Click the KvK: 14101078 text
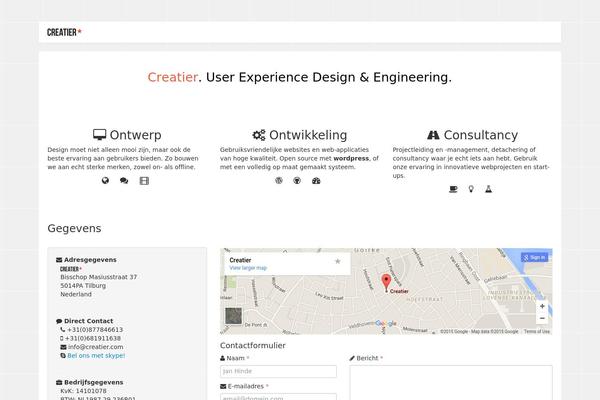This screenshot has width=600, height=400. pyautogui.click(x=83, y=391)
